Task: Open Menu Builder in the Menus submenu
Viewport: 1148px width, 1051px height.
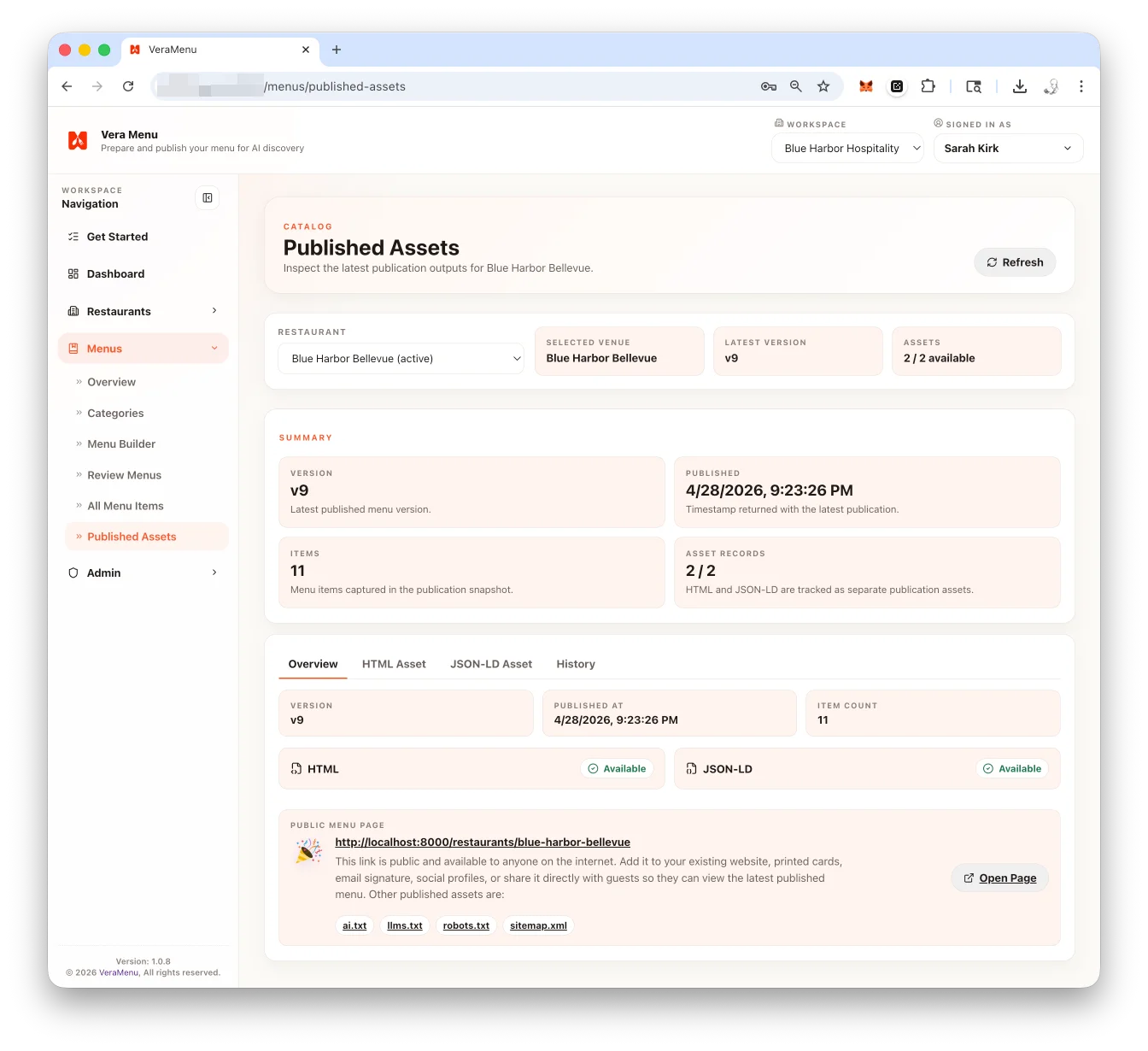Action: coord(147,444)
